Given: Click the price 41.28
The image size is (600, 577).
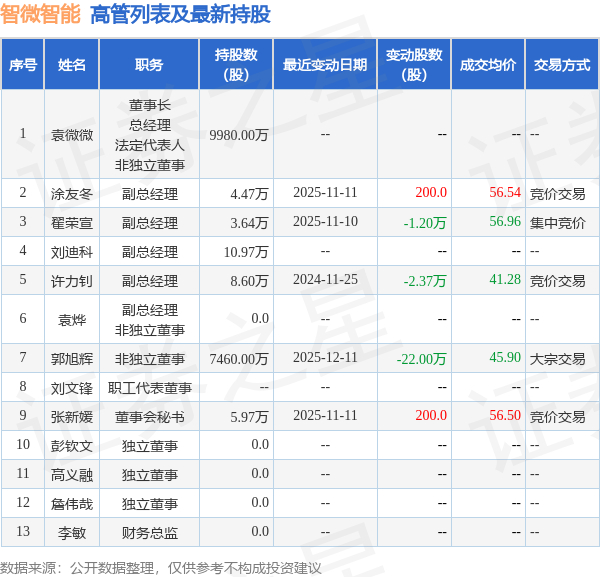Looking at the screenshot, I should point(505,279).
